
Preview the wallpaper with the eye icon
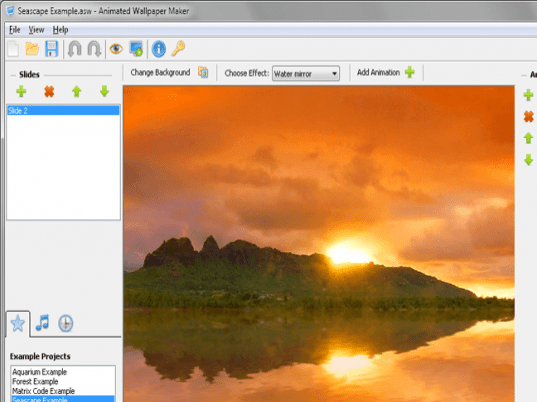[x=116, y=49]
